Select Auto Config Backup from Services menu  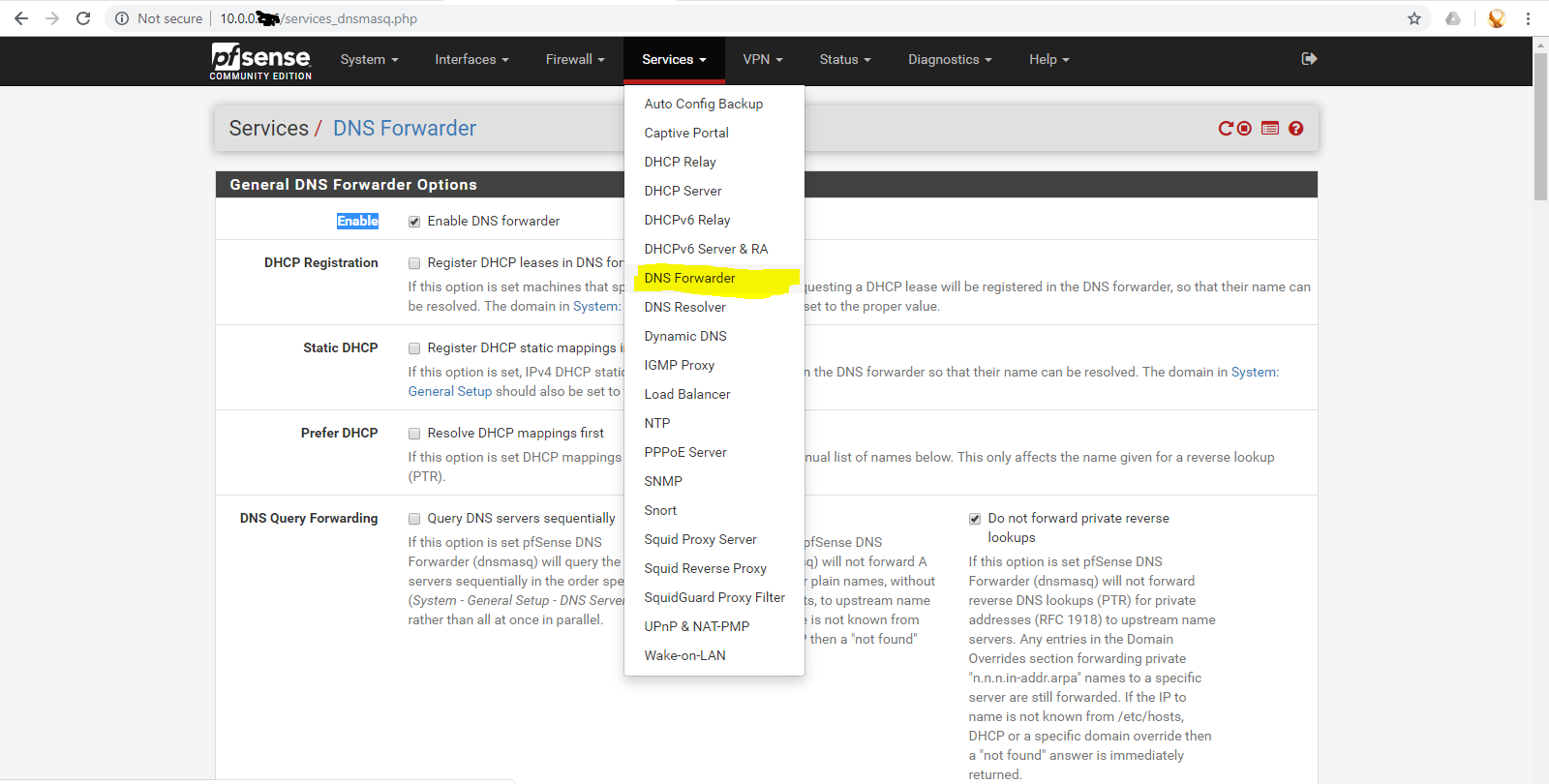coord(714,104)
